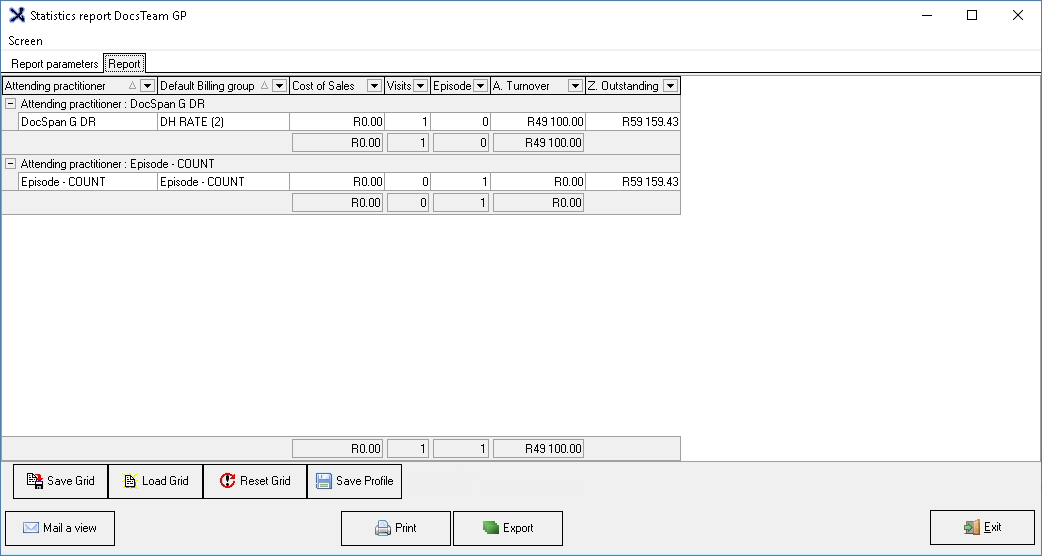This screenshot has height=556, width=1042.
Task: Click the Save Profile disk icon
Action: 324,481
